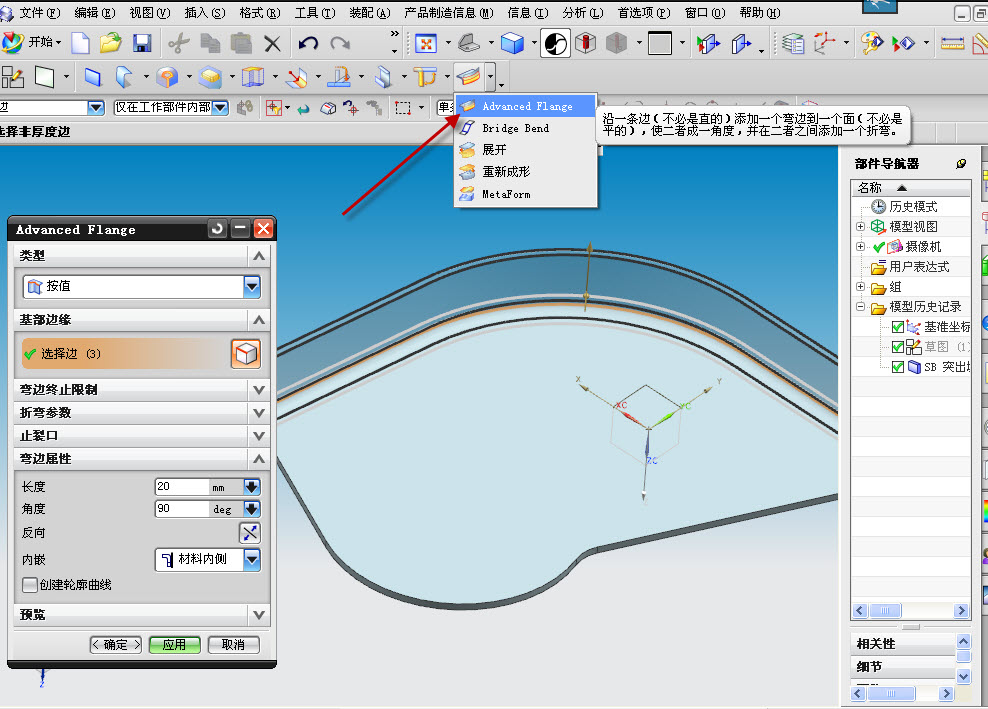Viewport: 988px width, 709px height.
Task: Expand the 弯边终止限制 section
Action: pyautogui.click(x=142, y=389)
